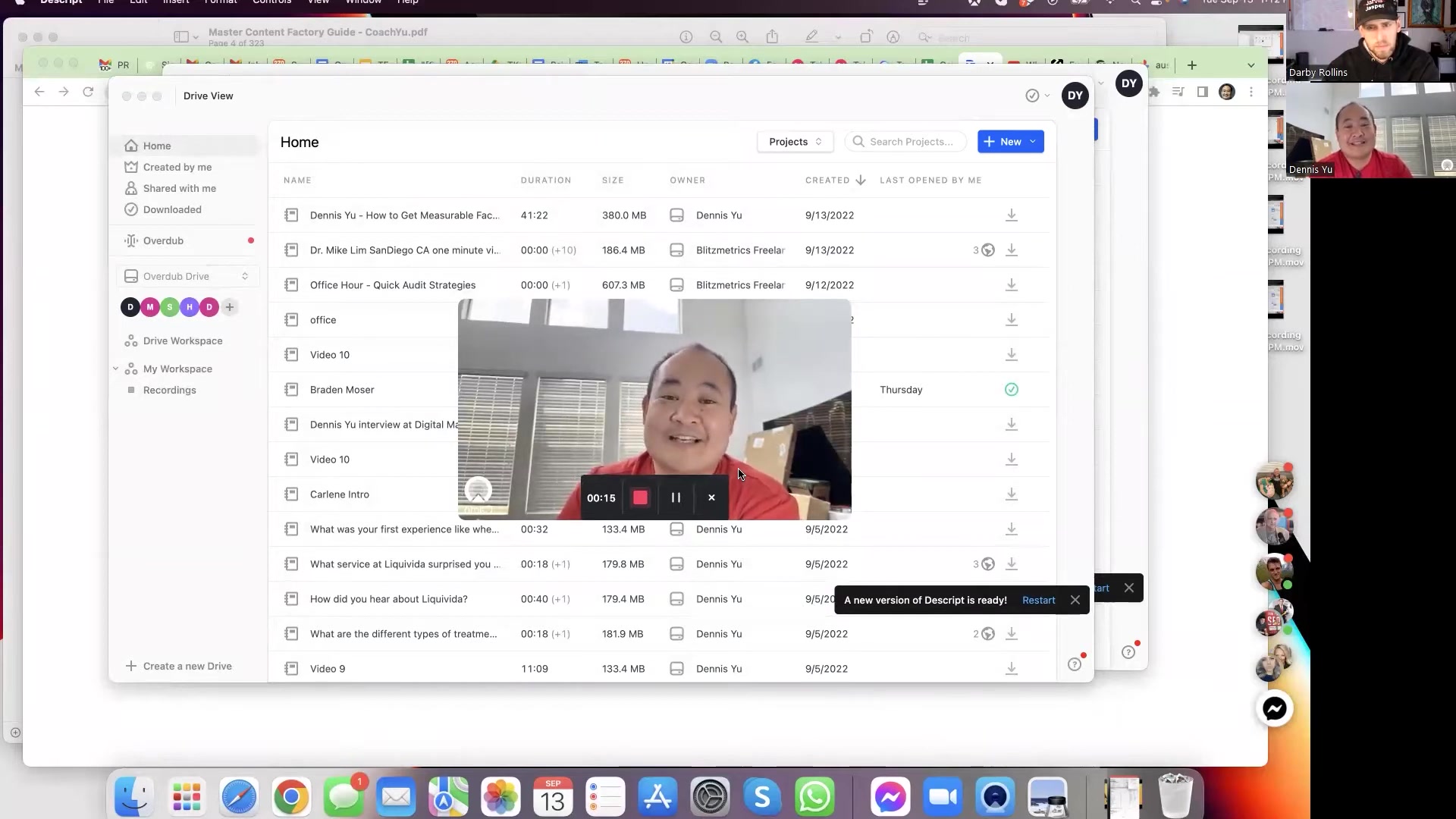
Task: Open the help question mark icon
Action: pos(1074,664)
